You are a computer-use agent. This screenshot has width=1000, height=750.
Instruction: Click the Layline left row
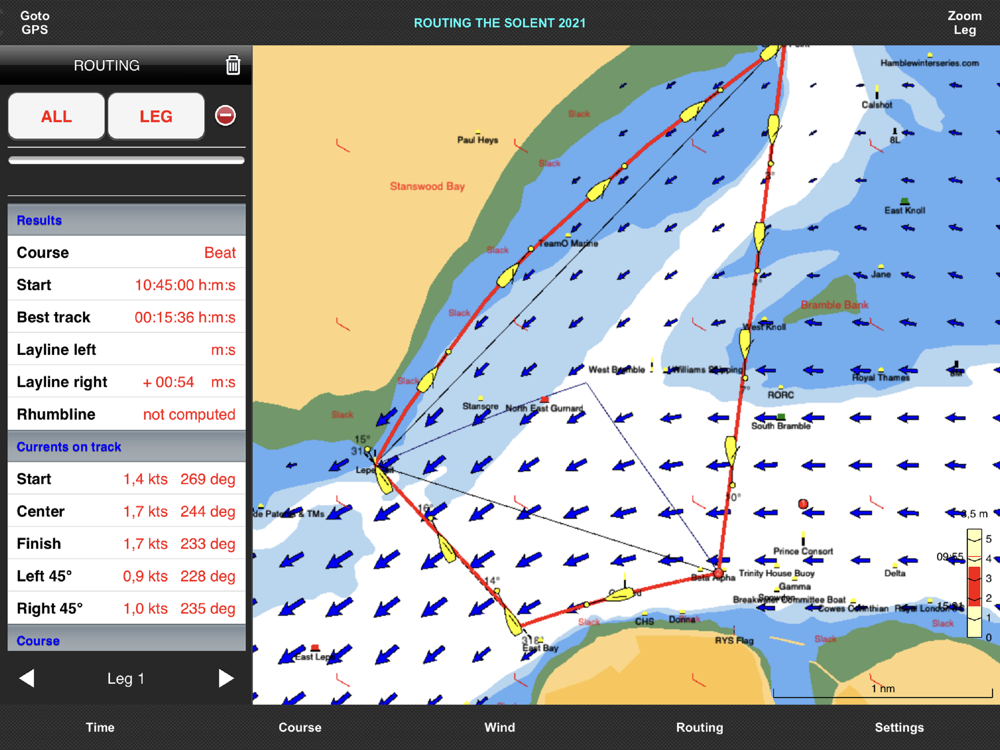click(126, 349)
